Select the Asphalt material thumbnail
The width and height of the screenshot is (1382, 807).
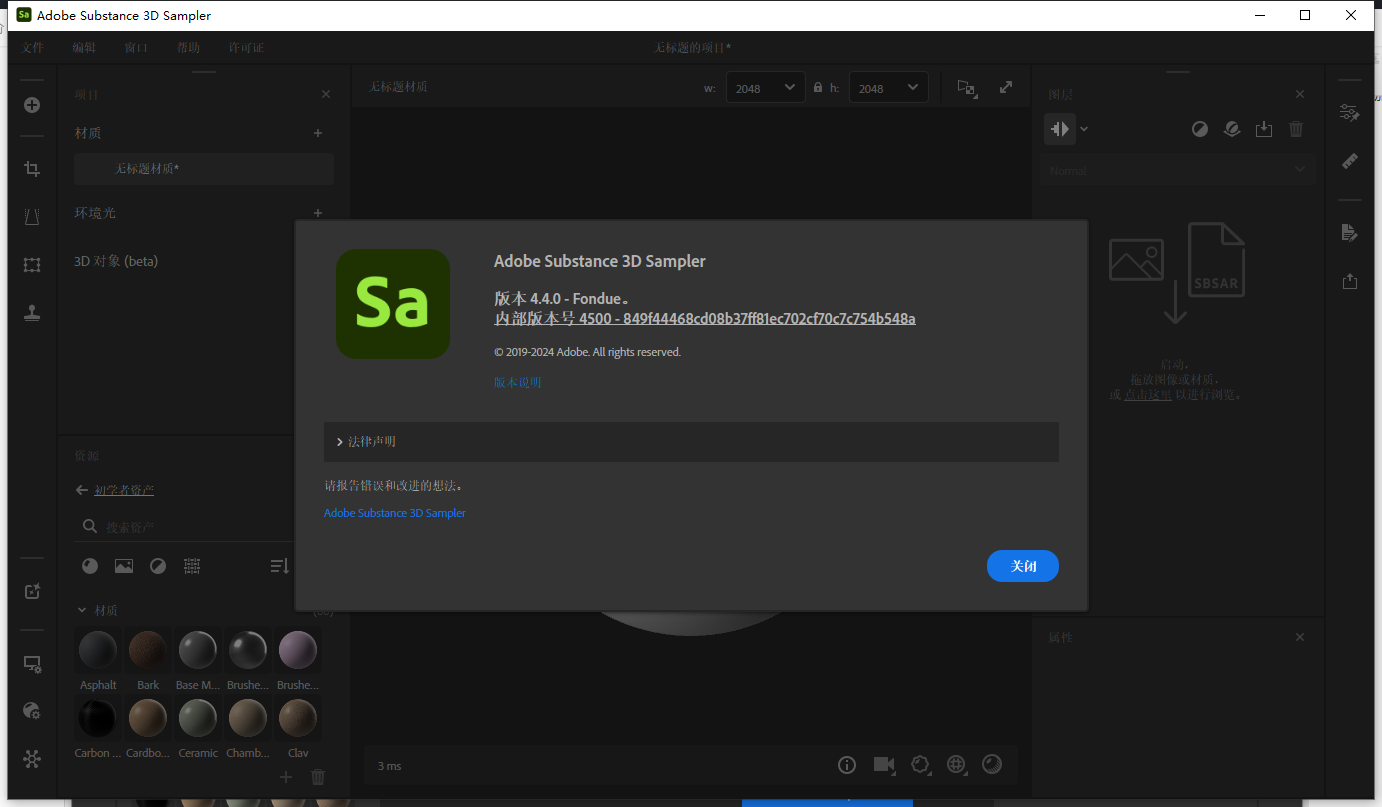98,650
